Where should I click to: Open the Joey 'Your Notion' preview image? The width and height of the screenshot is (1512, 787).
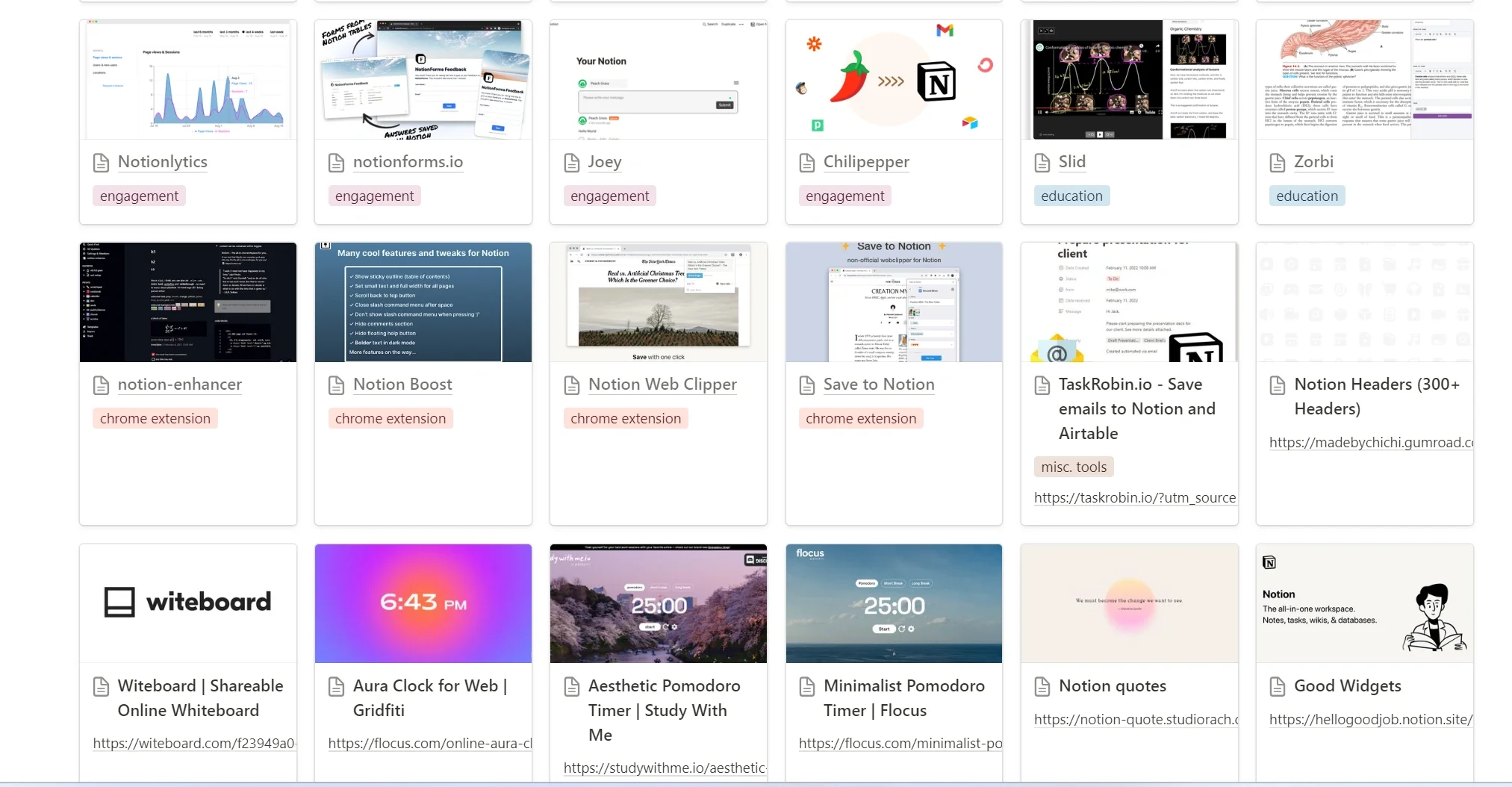pyautogui.click(x=659, y=80)
